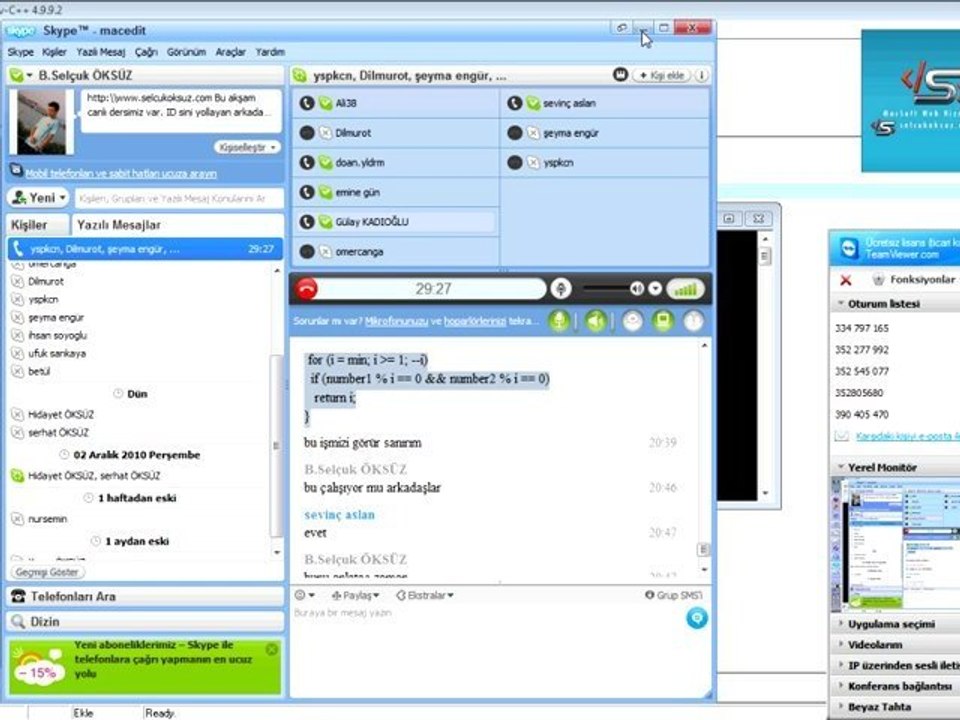Open Skype menu
The image size is (960, 720).
20,52
